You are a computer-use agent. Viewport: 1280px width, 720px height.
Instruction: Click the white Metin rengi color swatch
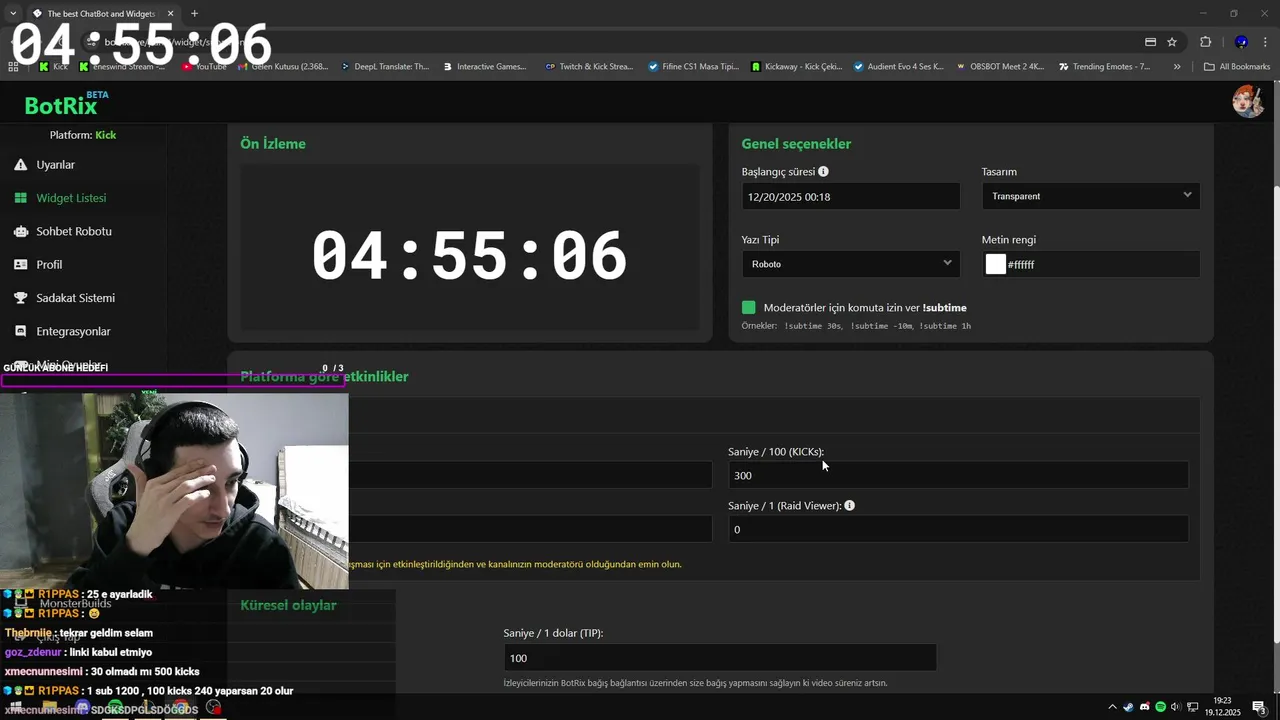[995, 264]
